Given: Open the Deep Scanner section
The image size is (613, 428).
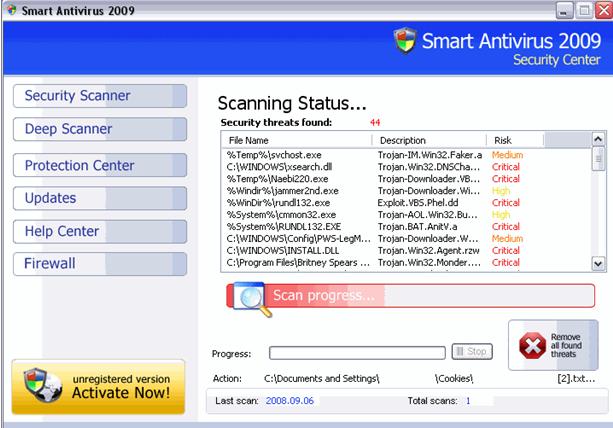Looking at the screenshot, I should pos(100,129).
